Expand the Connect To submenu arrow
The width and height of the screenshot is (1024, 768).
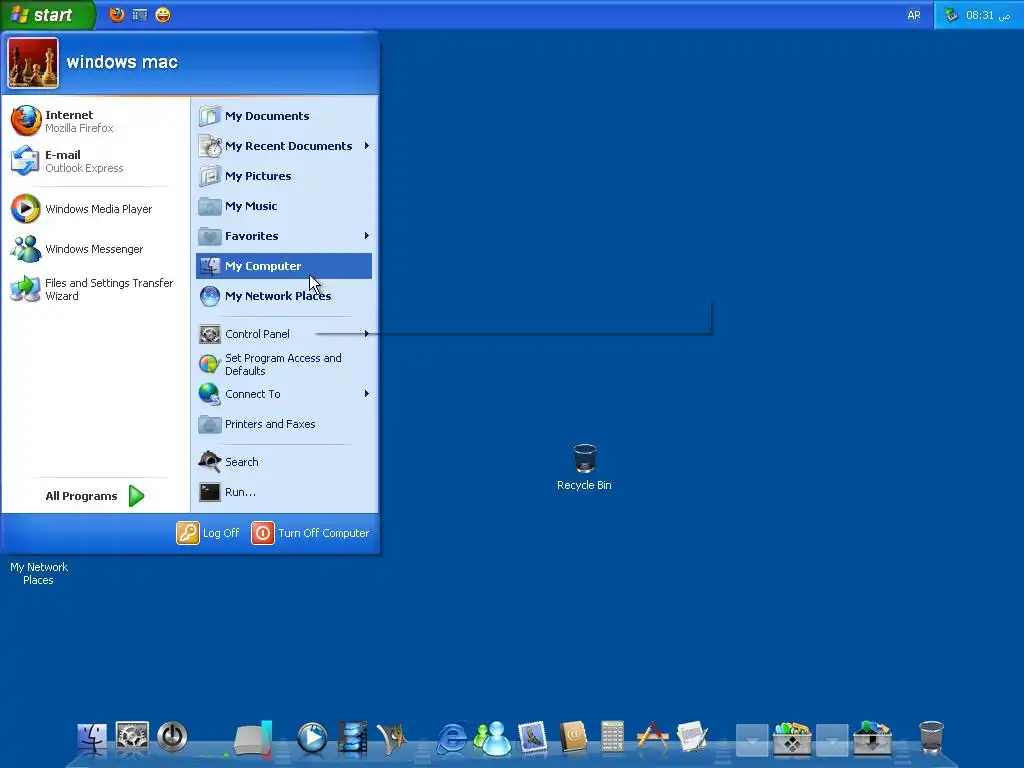[366, 394]
